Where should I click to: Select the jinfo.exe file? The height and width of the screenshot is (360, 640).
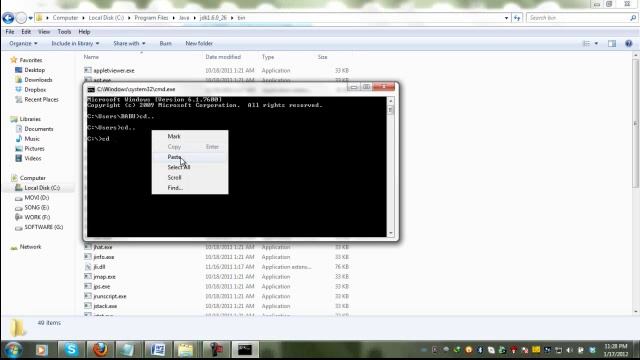104,257
